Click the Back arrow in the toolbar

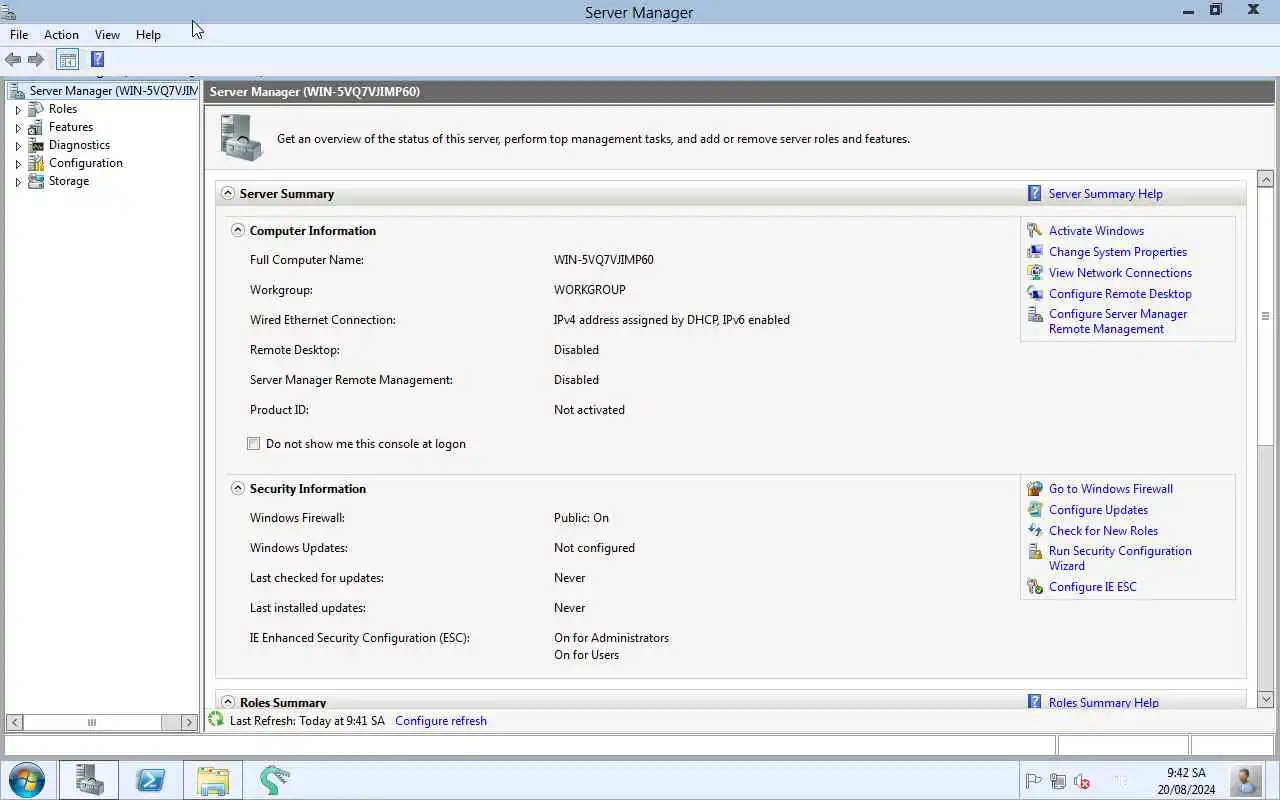click(13, 60)
